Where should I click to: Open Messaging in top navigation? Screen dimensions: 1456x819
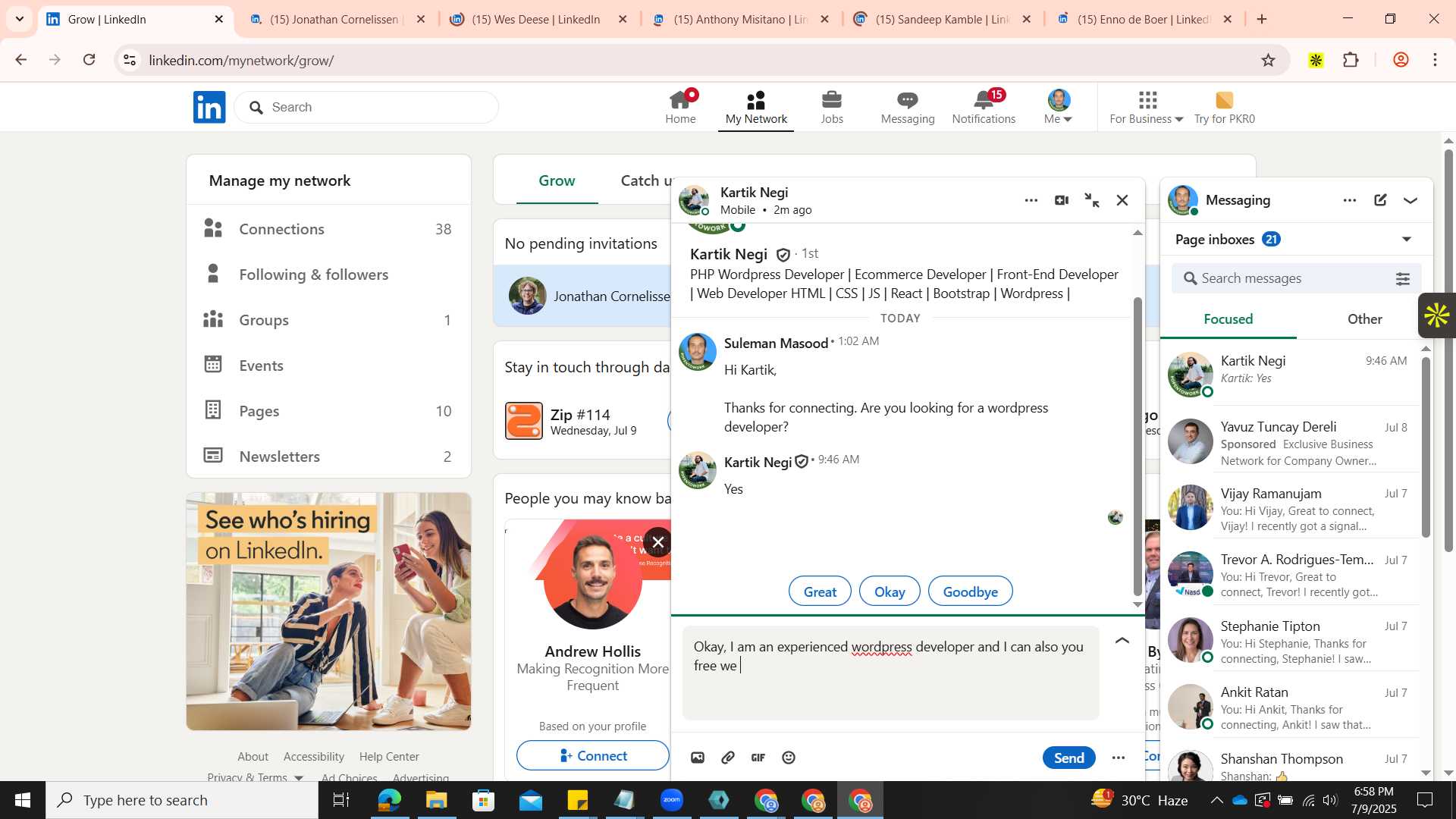tap(908, 107)
